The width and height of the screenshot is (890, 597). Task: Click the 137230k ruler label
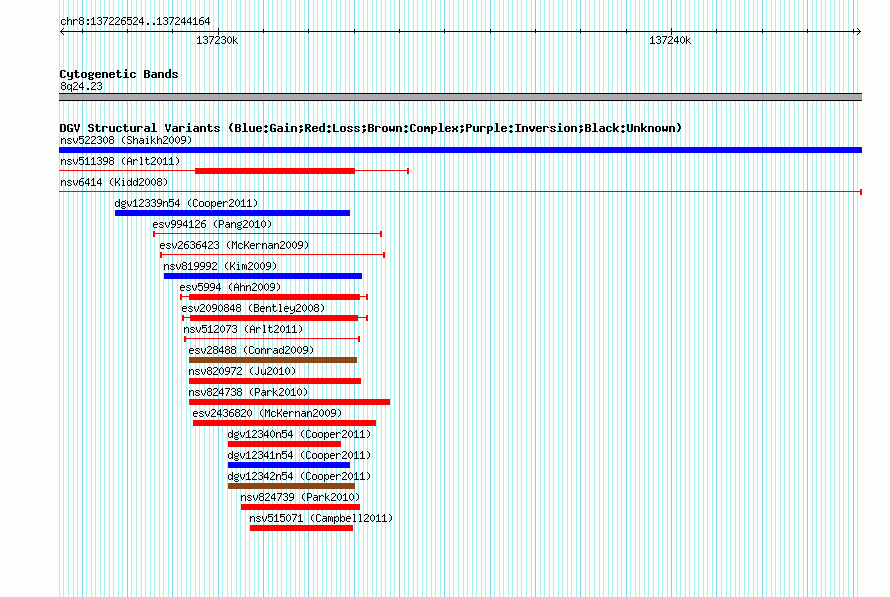coord(217,40)
